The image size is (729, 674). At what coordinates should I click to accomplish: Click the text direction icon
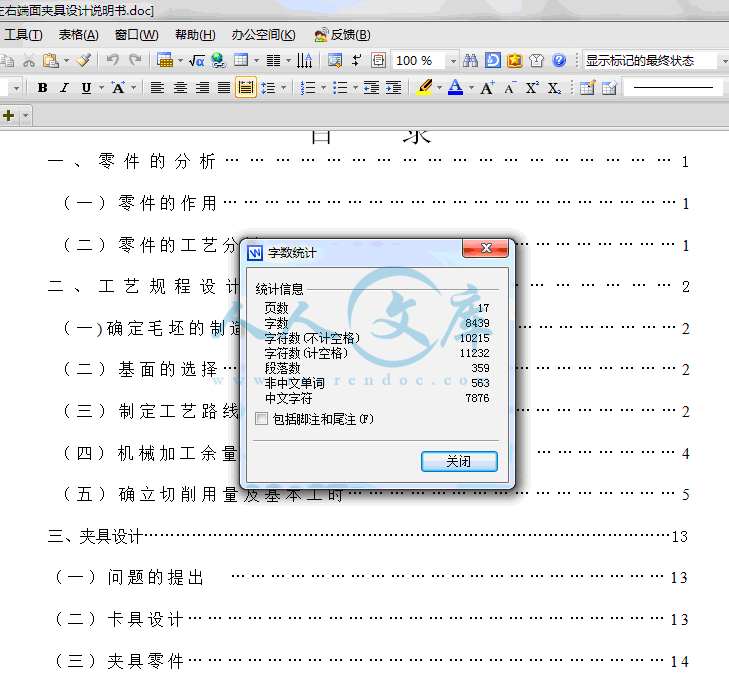coord(305,60)
